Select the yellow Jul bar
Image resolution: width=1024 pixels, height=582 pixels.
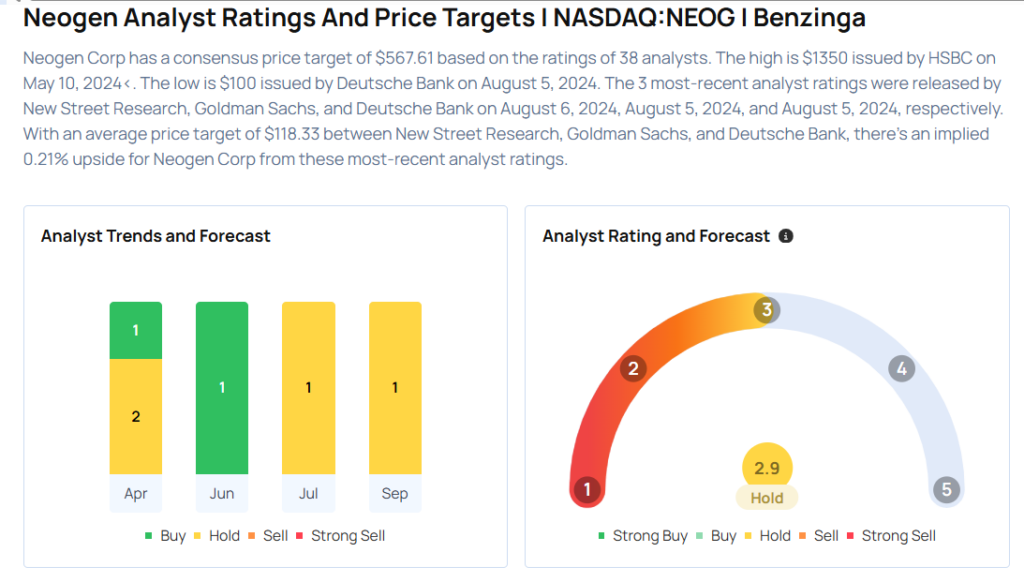[308, 388]
